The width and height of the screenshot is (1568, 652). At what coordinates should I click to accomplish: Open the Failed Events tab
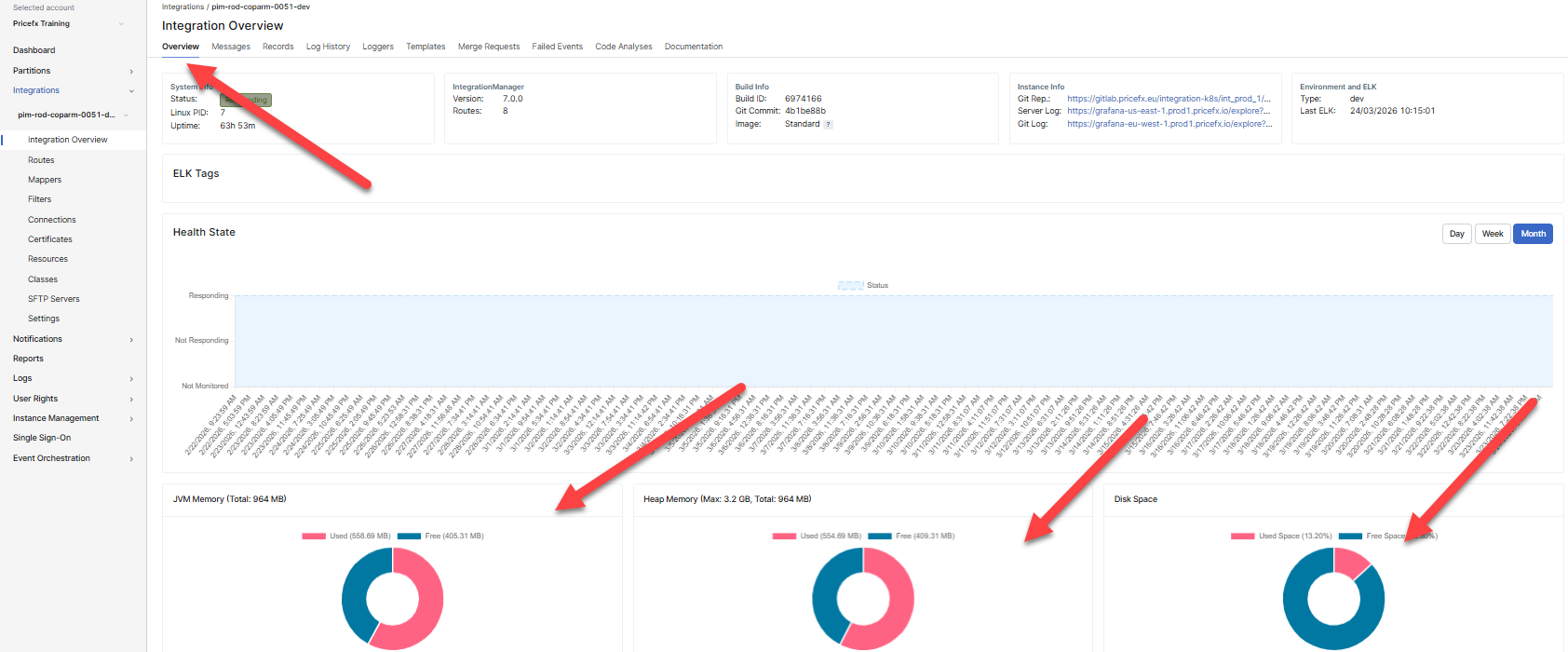coord(557,47)
